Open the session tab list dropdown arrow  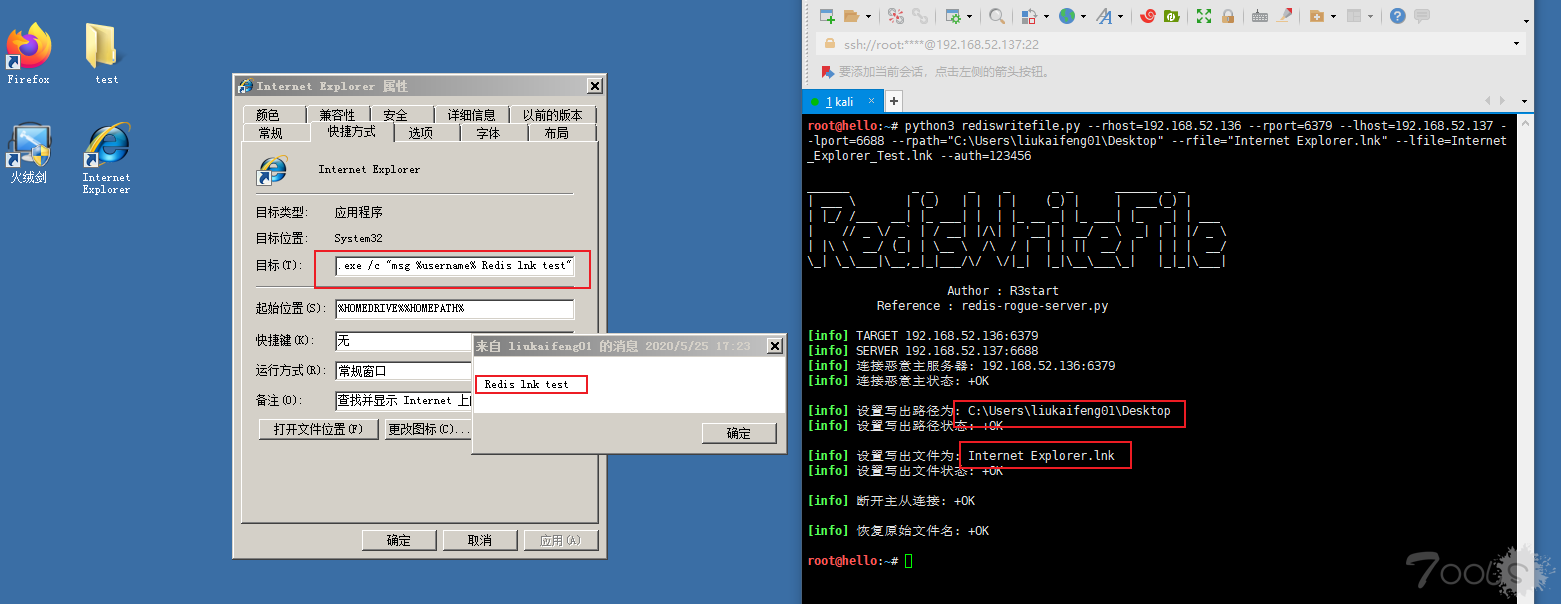(x=1524, y=101)
